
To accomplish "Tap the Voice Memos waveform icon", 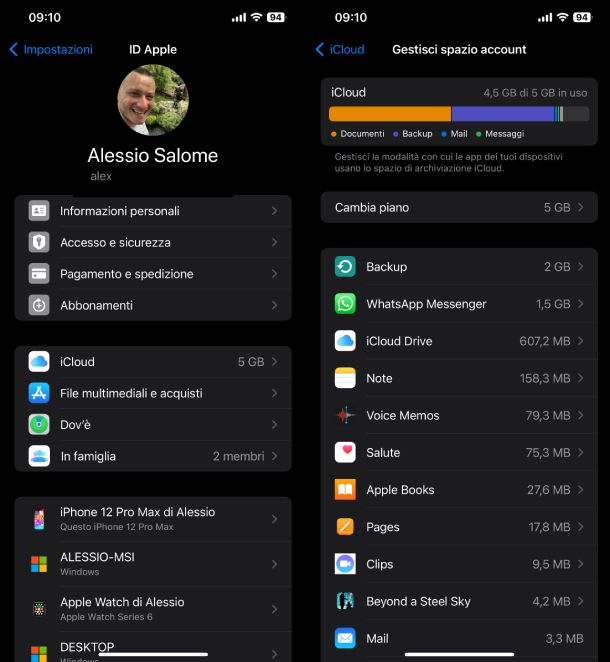I will pos(345,415).
